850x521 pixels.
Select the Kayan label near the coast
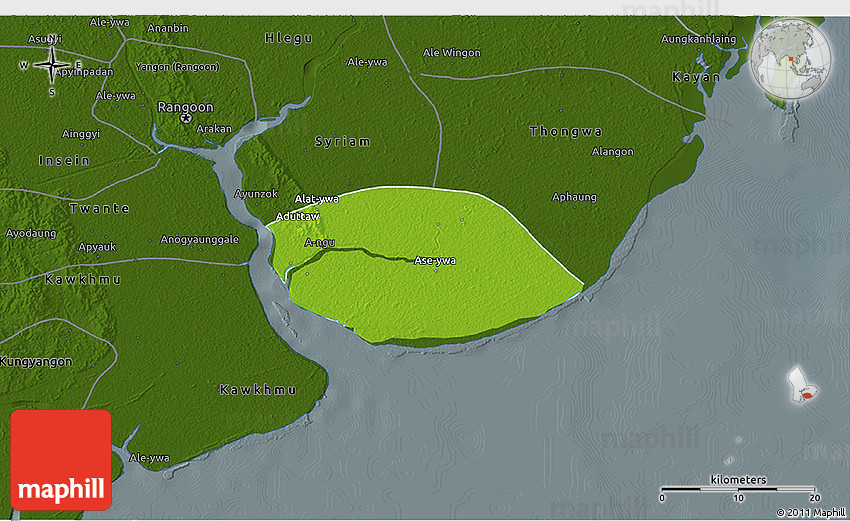pos(697,77)
